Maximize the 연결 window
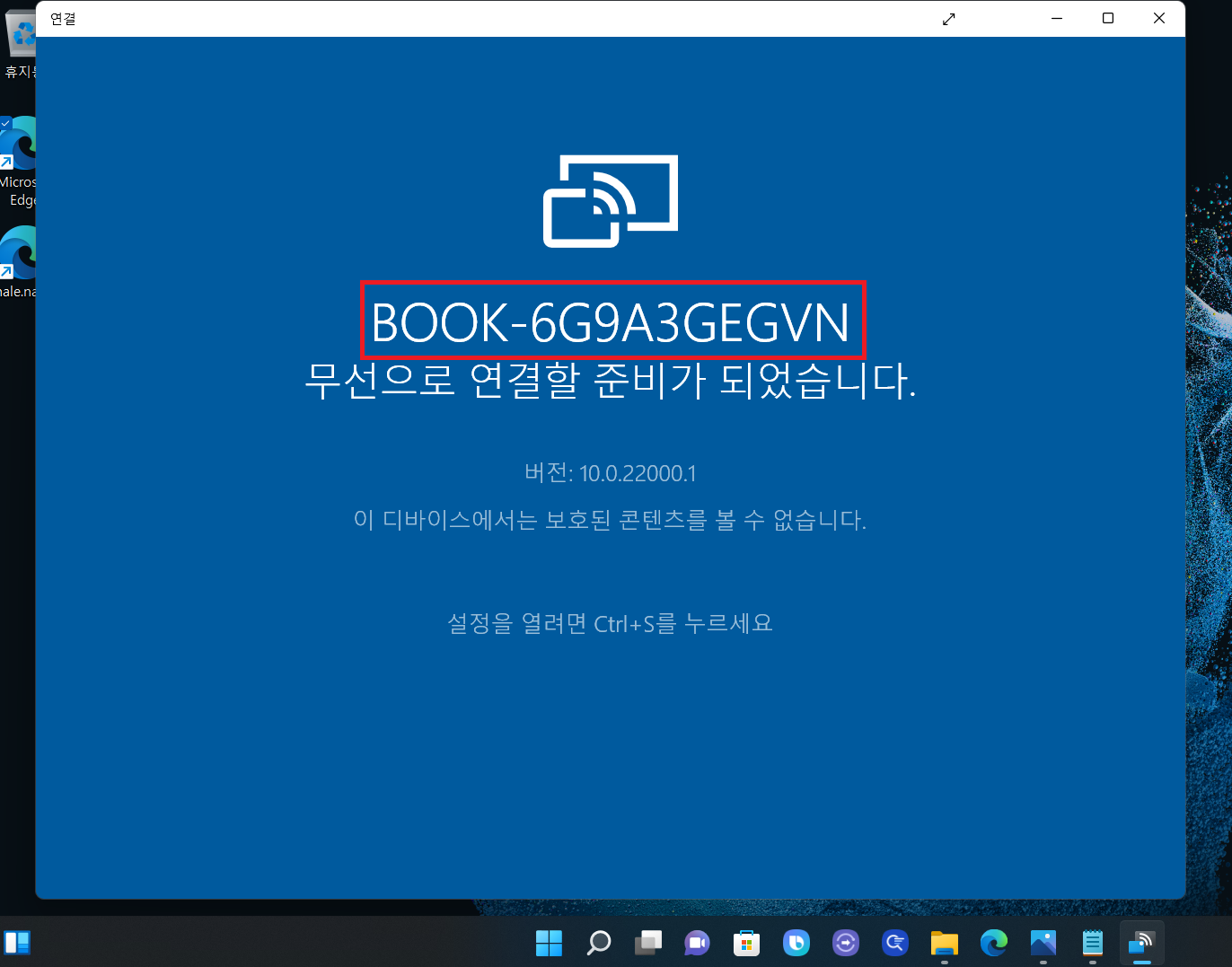This screenshot has height=967, width=1232. coord(1108,19)
